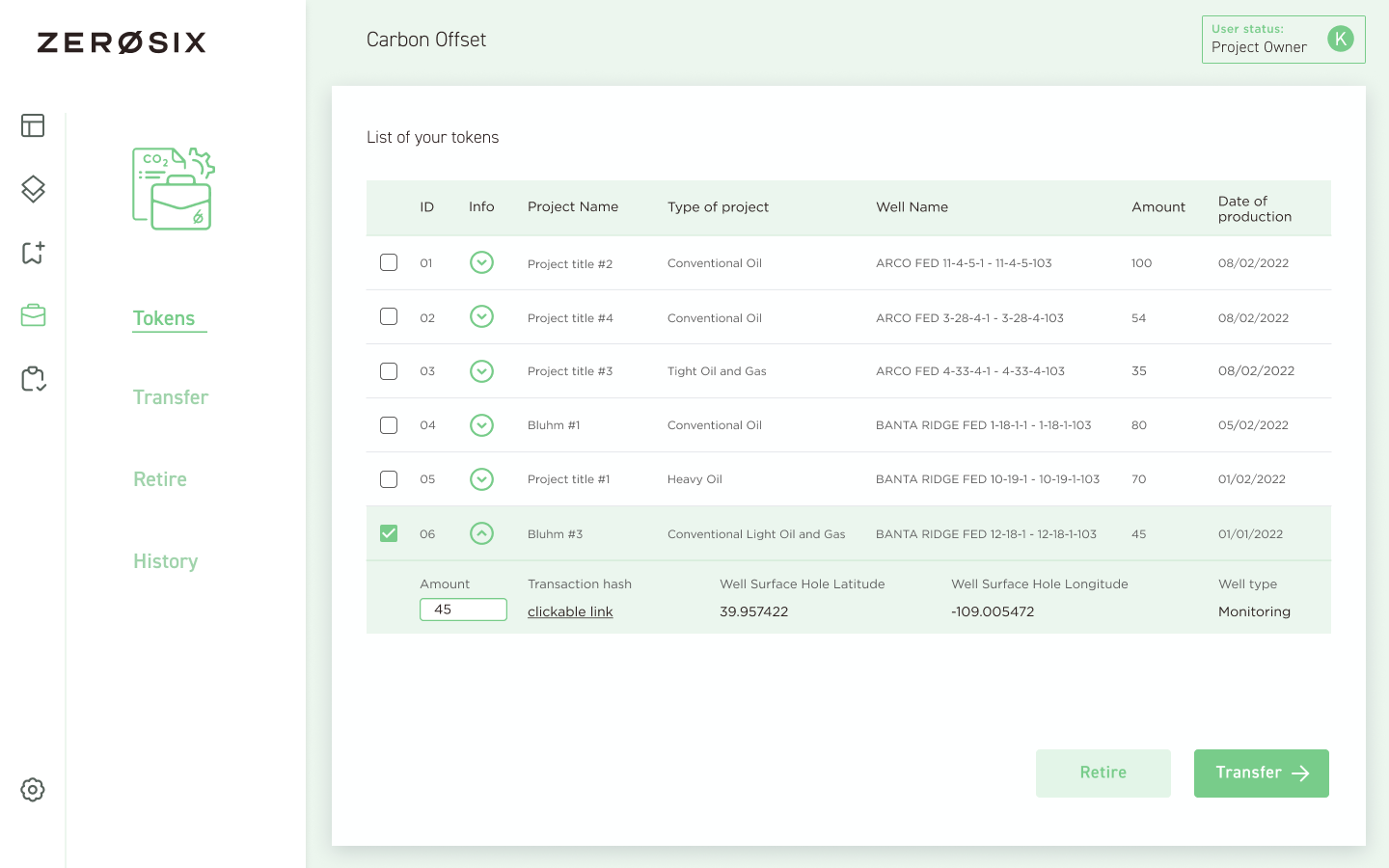This screenshot has width=1389, height=868.
Task: Click the ZEROSIX logo
Action: (122, 42)
